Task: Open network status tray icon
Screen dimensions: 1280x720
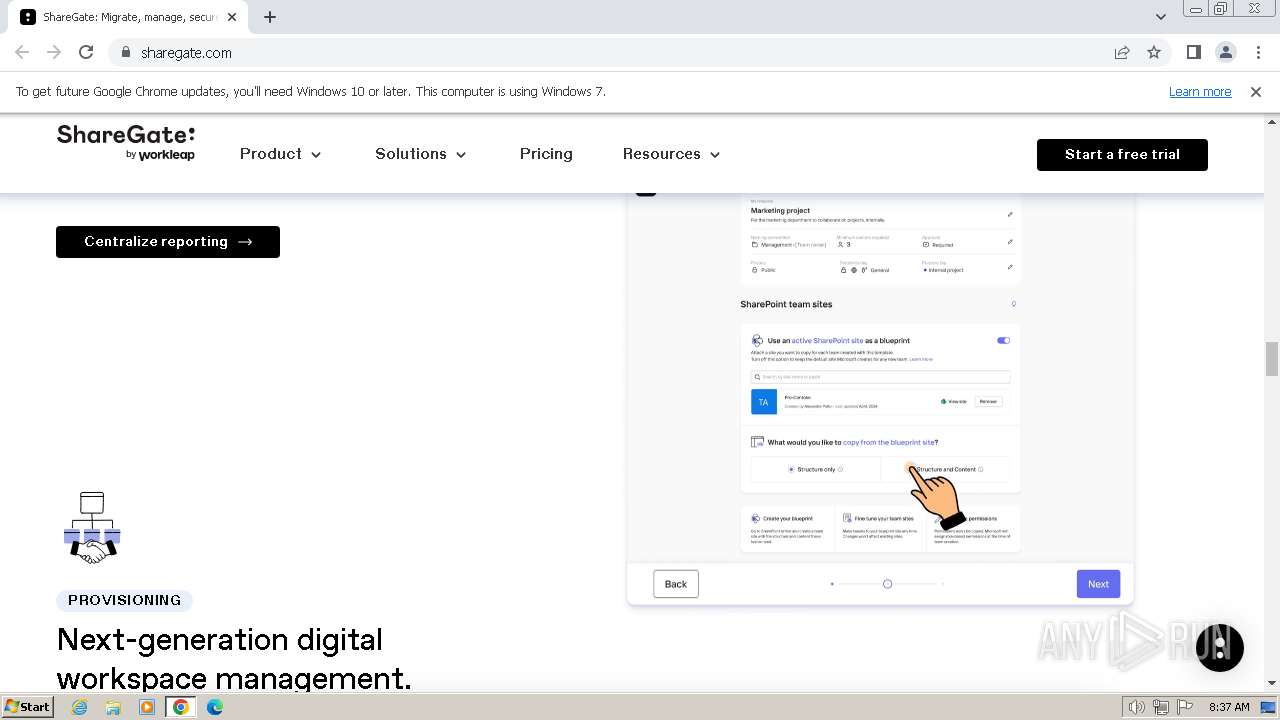Action: (x=1161, y=707)
